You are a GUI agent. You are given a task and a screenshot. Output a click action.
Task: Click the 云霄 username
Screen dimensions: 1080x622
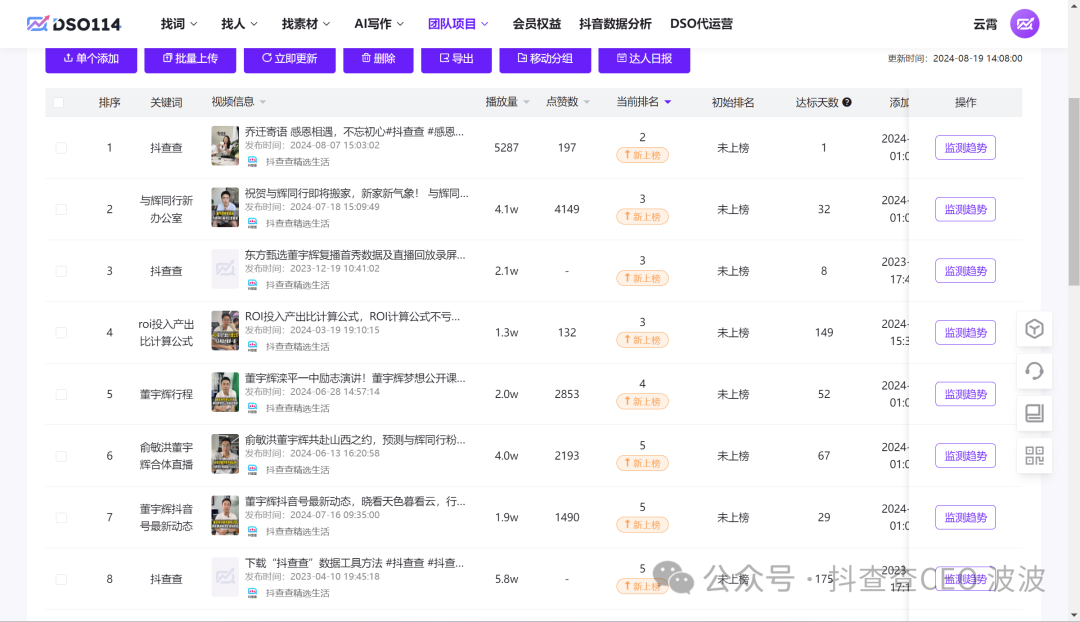pyautogui.click(x=985, y=24)
